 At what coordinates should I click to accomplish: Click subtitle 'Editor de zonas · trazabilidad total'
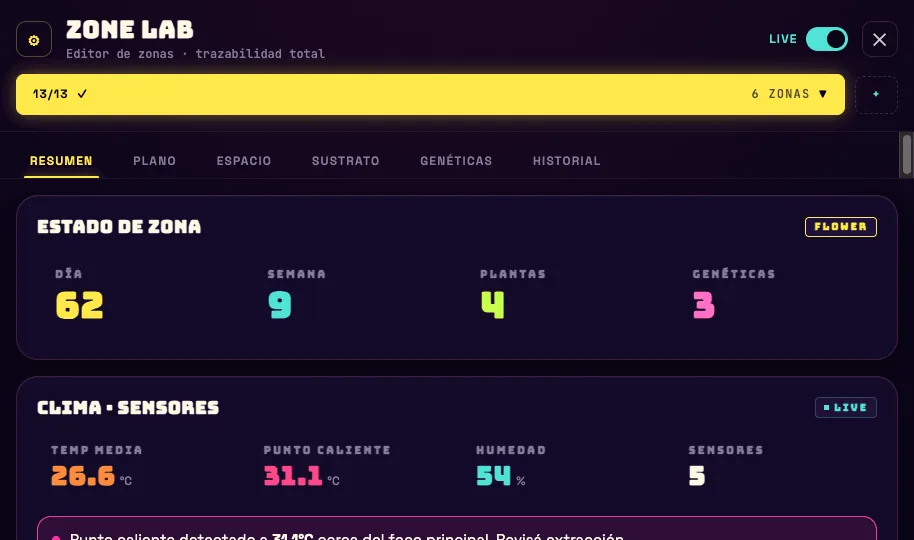(x=195, y=54)
